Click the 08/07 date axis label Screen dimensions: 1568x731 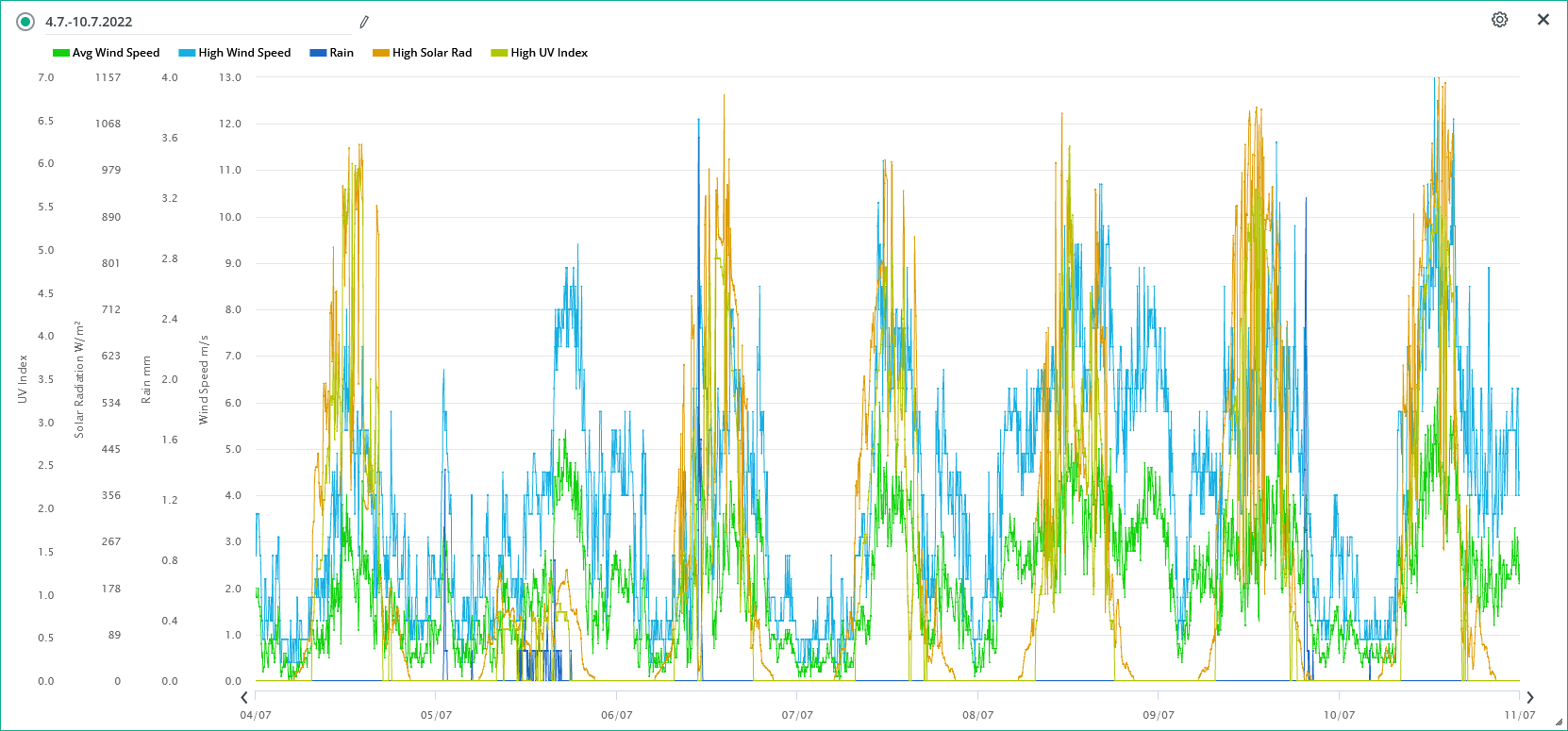coord(978,715)
